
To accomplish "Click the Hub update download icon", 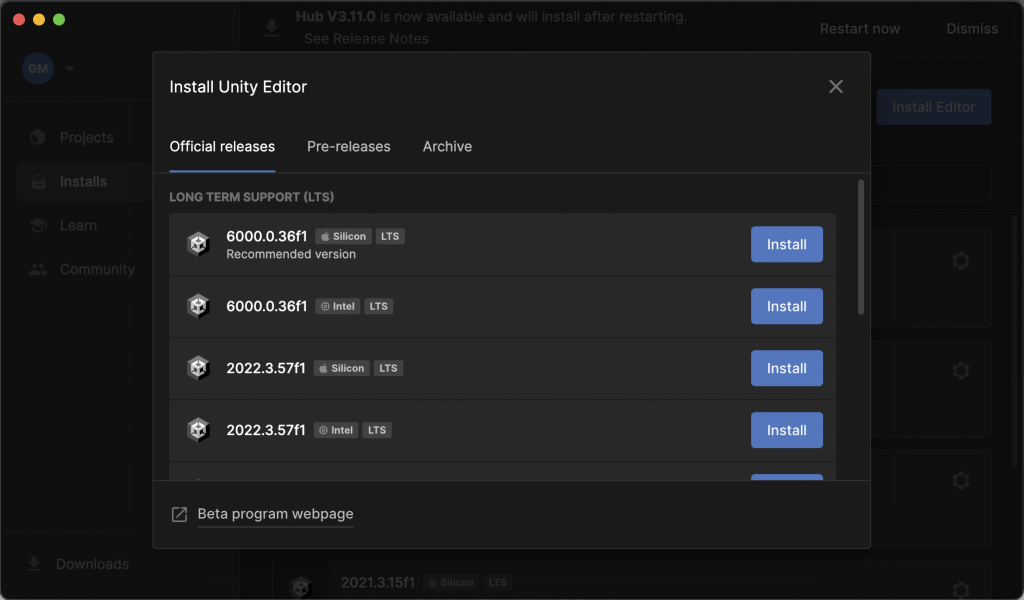I will click(x=272, y=28).
